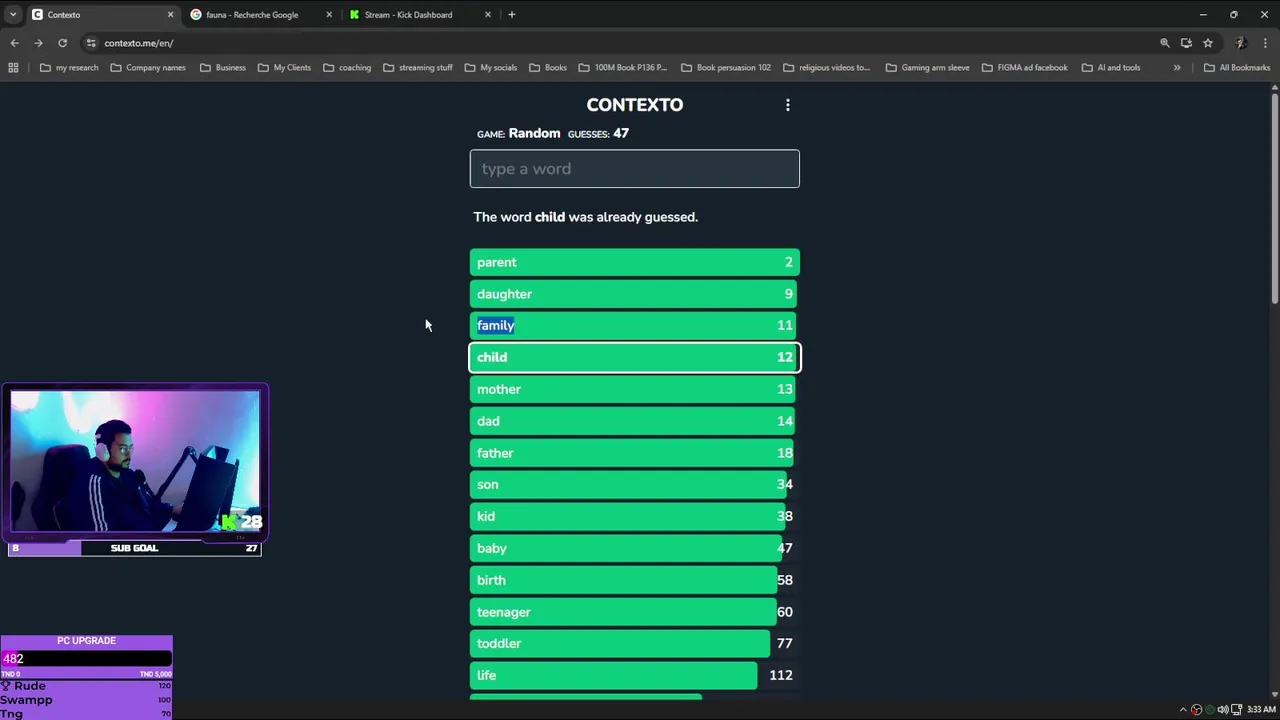Click the install app icon in address bar
Viewport: 1280px width, 720px height.
pyautogui.click(x=1186, y=43)
